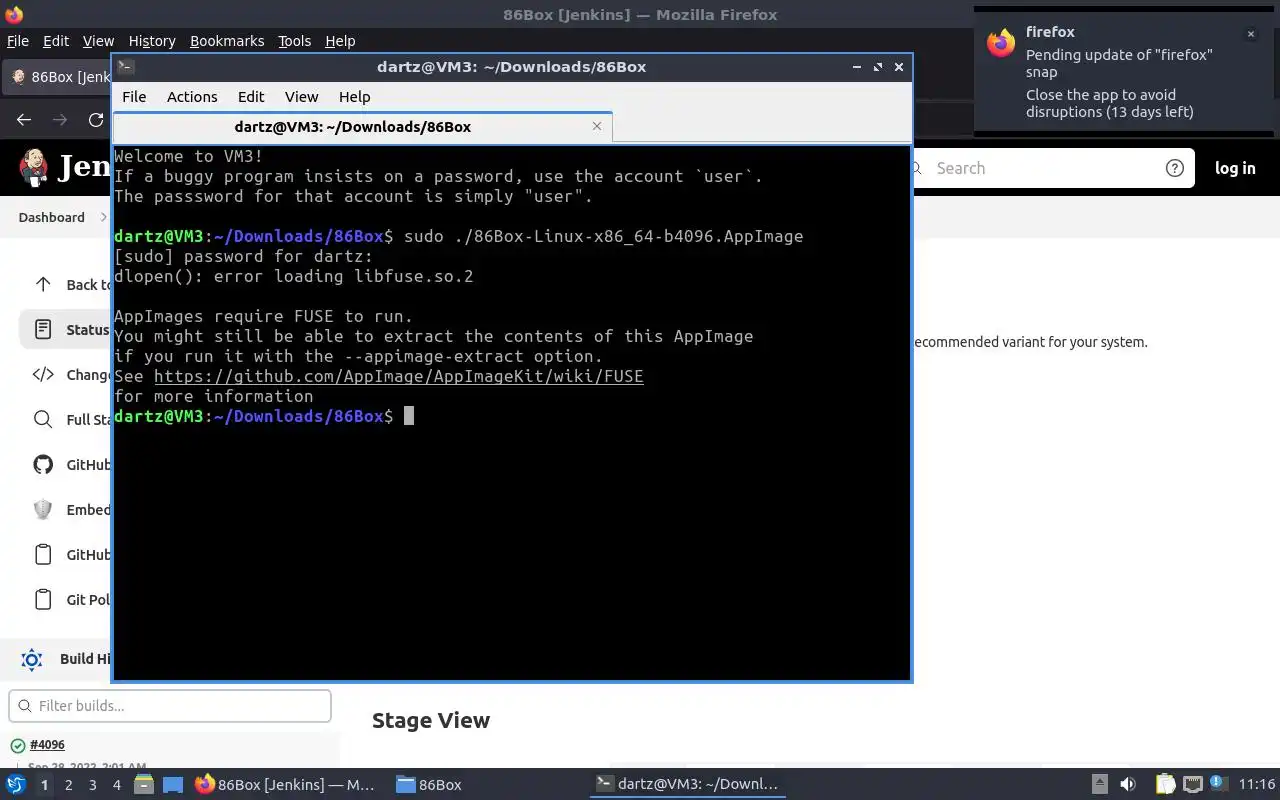This screenshot has width=1280, height=800.
Task: Click the terminal window menu icon
Action: [125, 67]
